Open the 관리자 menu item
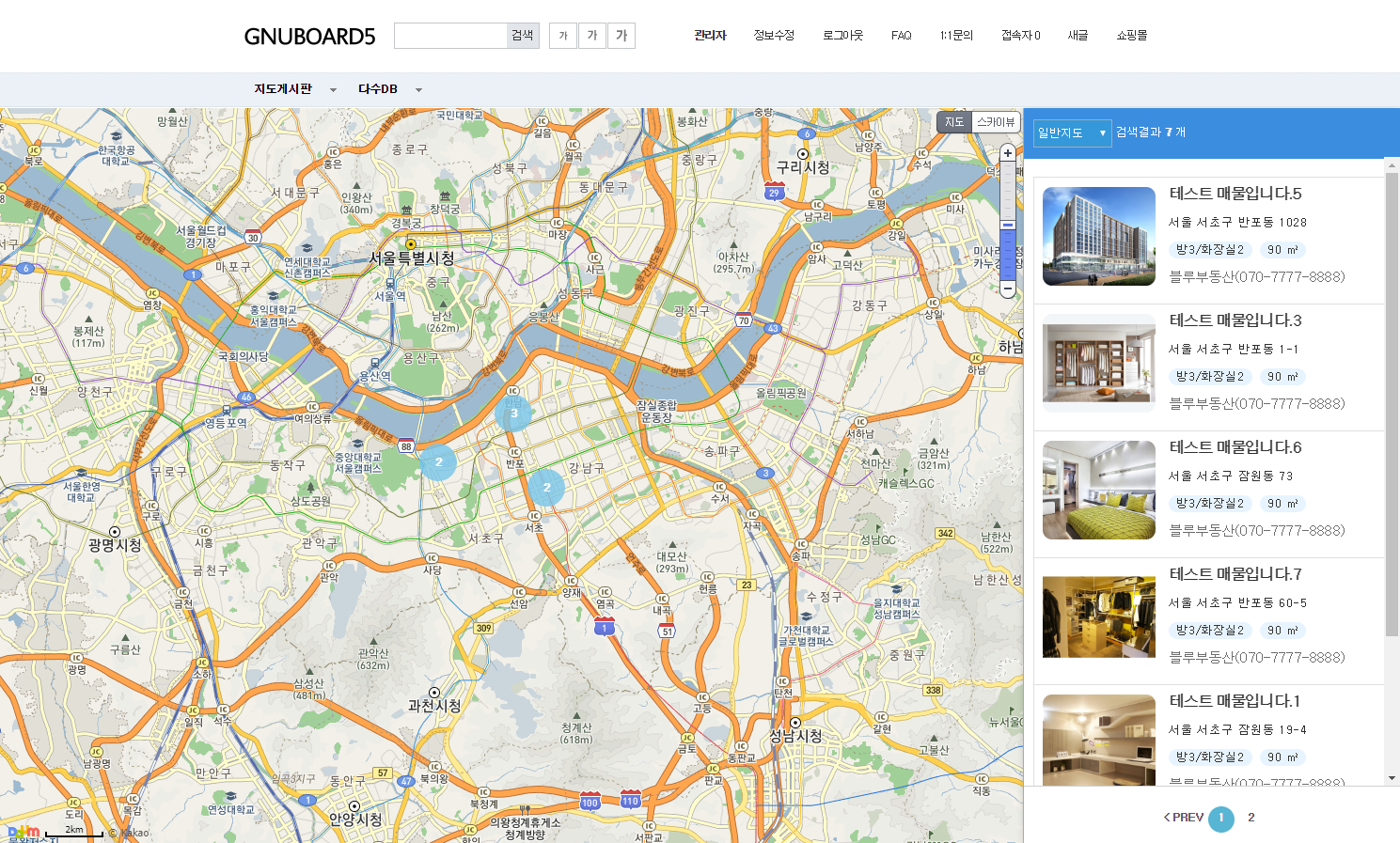The width and height of the screenshot is (1400, 843). pos(710,36)
